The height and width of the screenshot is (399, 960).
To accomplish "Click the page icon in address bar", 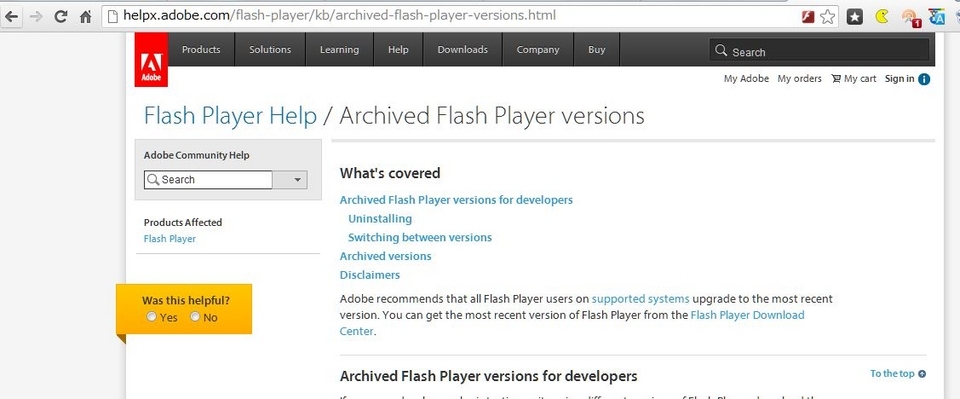I will [x=112, y=17].
